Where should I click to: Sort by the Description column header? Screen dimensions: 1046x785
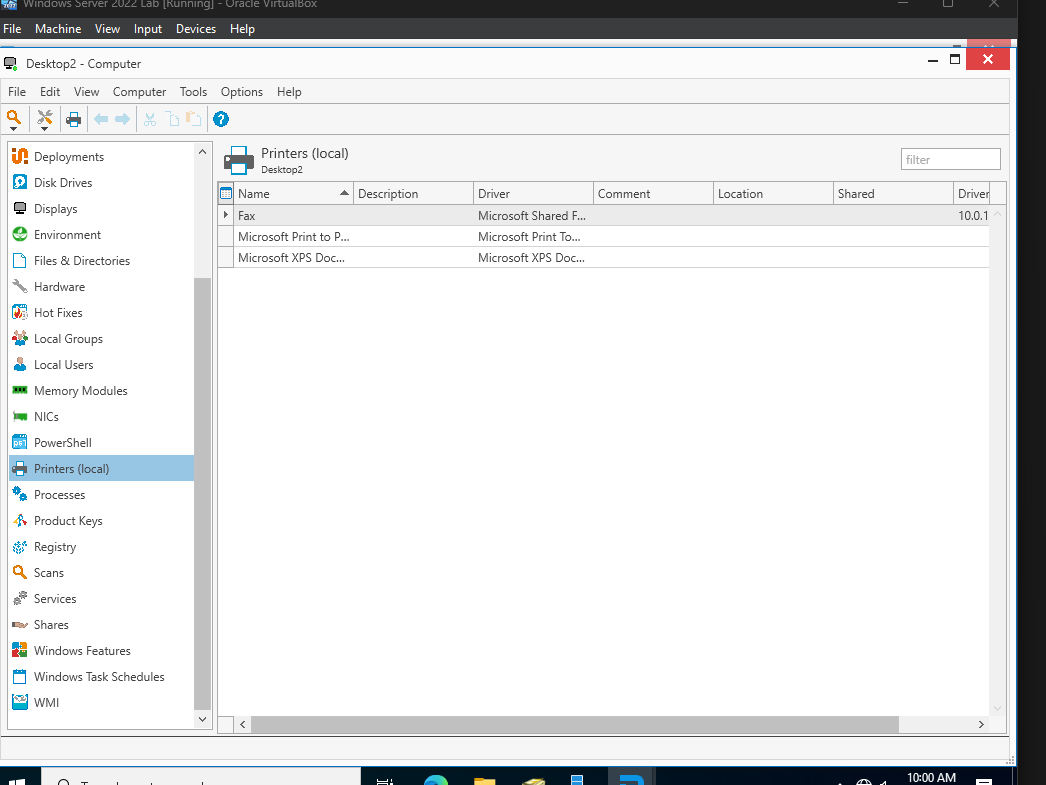click(x=413, y=193)
